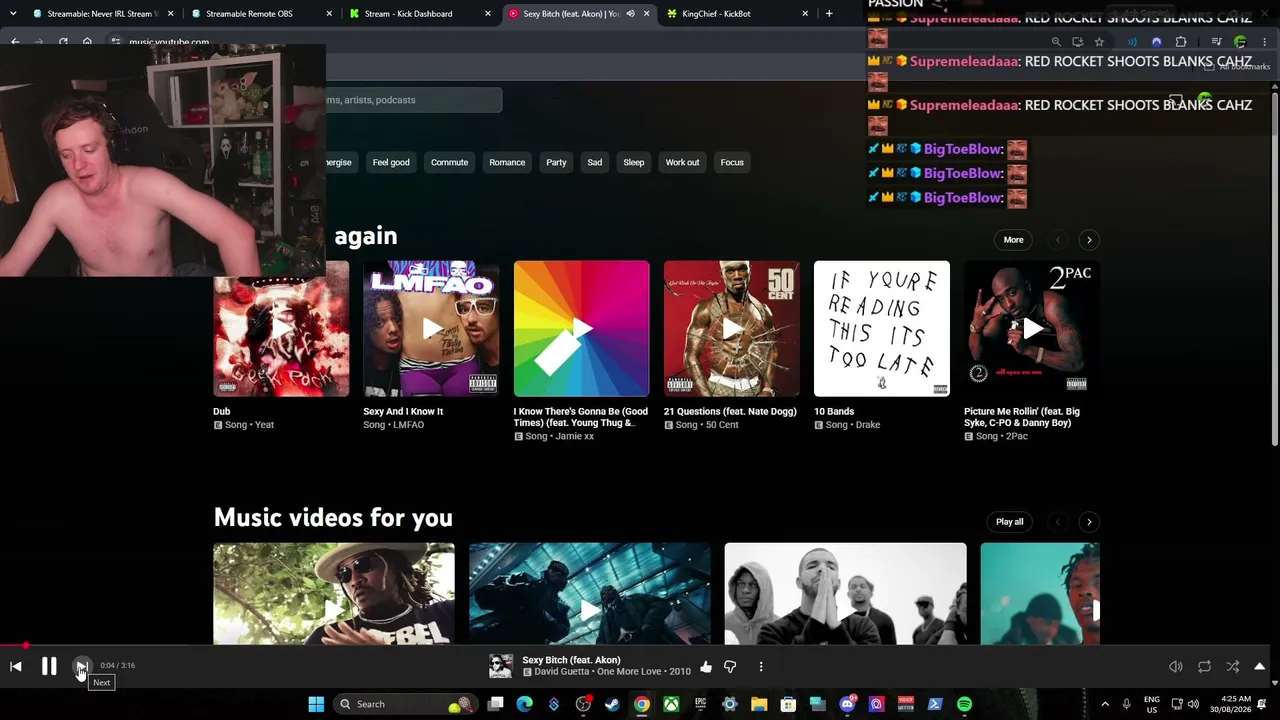Play the 2Pac Picture Me Rollin' cover
This screenshot has width=1280, height=720.
click(1031, 329)
